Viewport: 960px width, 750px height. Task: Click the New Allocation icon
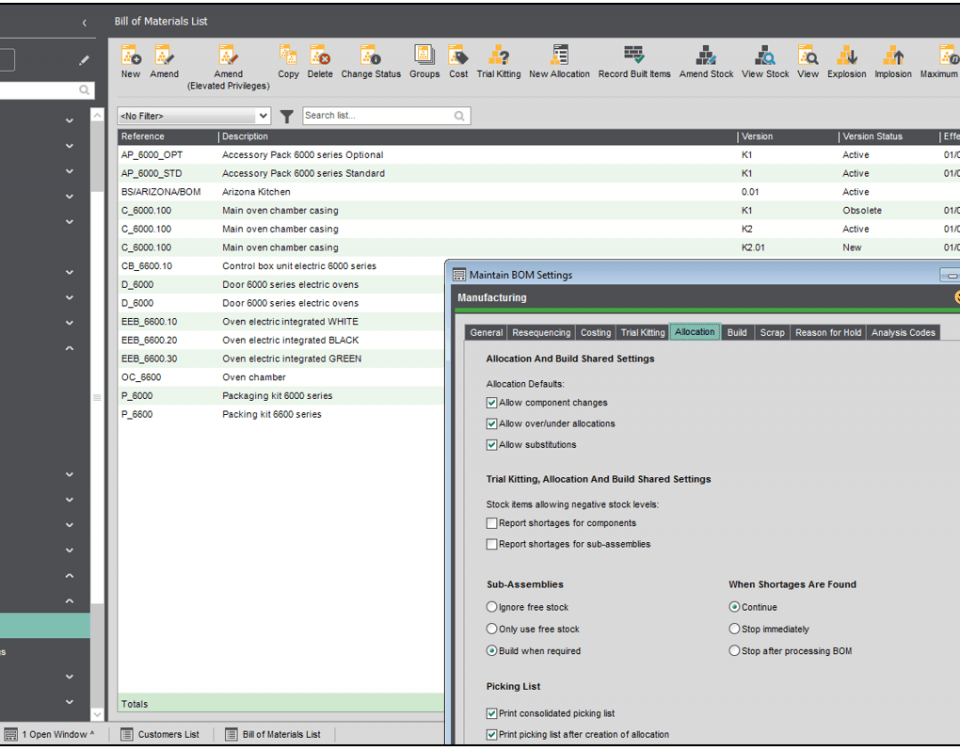[559, 56]
